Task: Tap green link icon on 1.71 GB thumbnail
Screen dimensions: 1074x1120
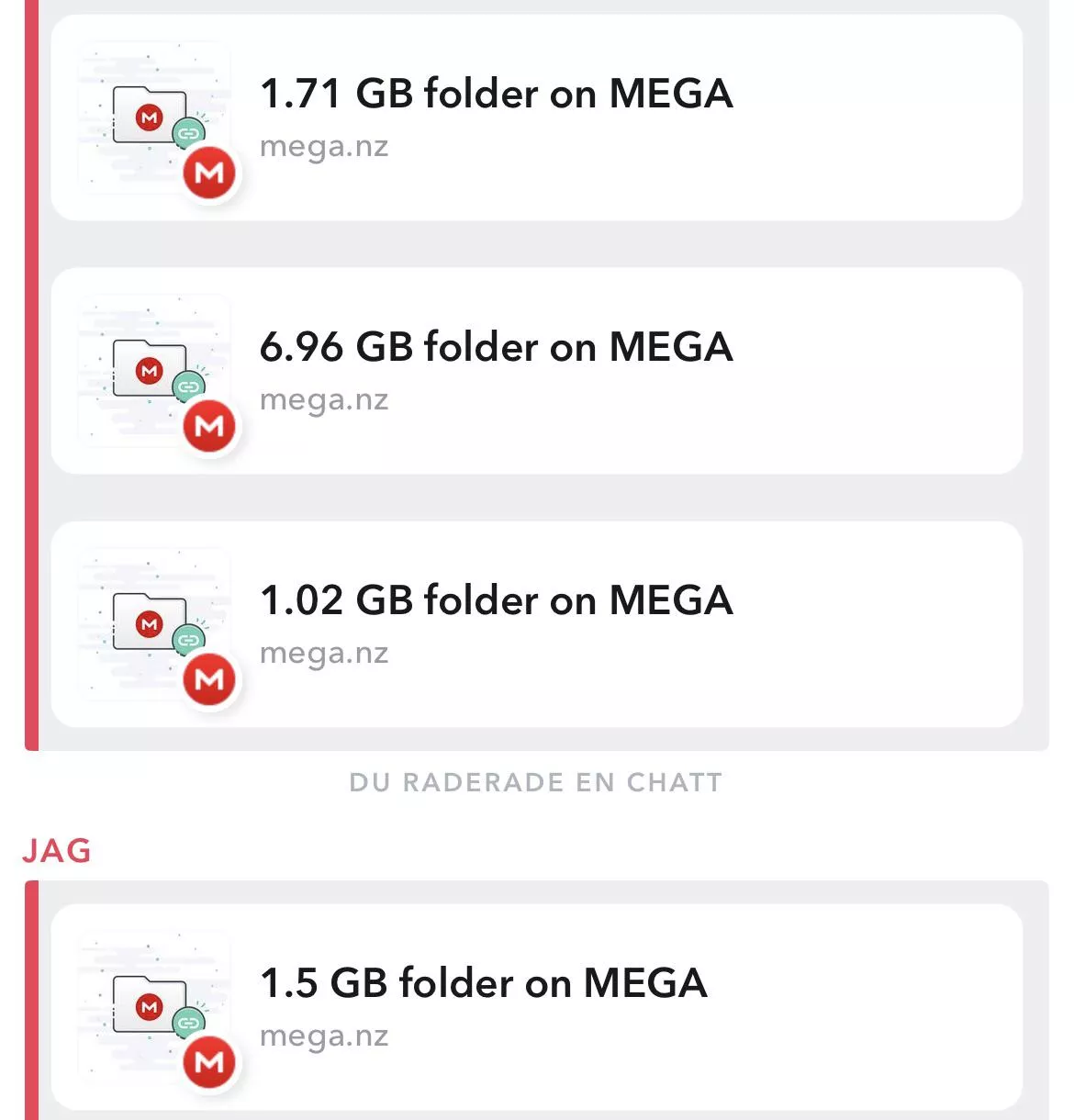Action: [188, 134]
